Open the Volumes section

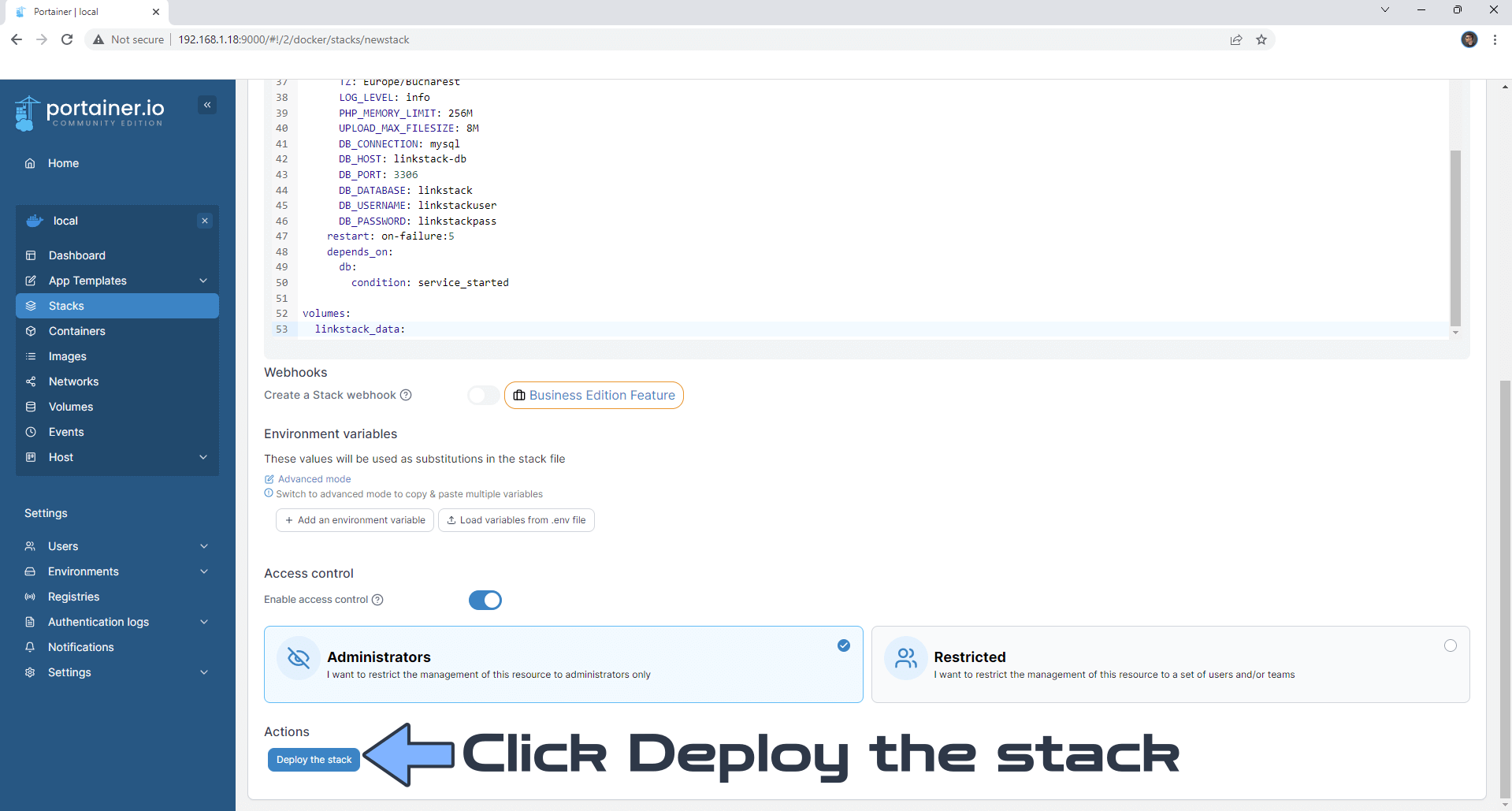[x=69, y=407]
